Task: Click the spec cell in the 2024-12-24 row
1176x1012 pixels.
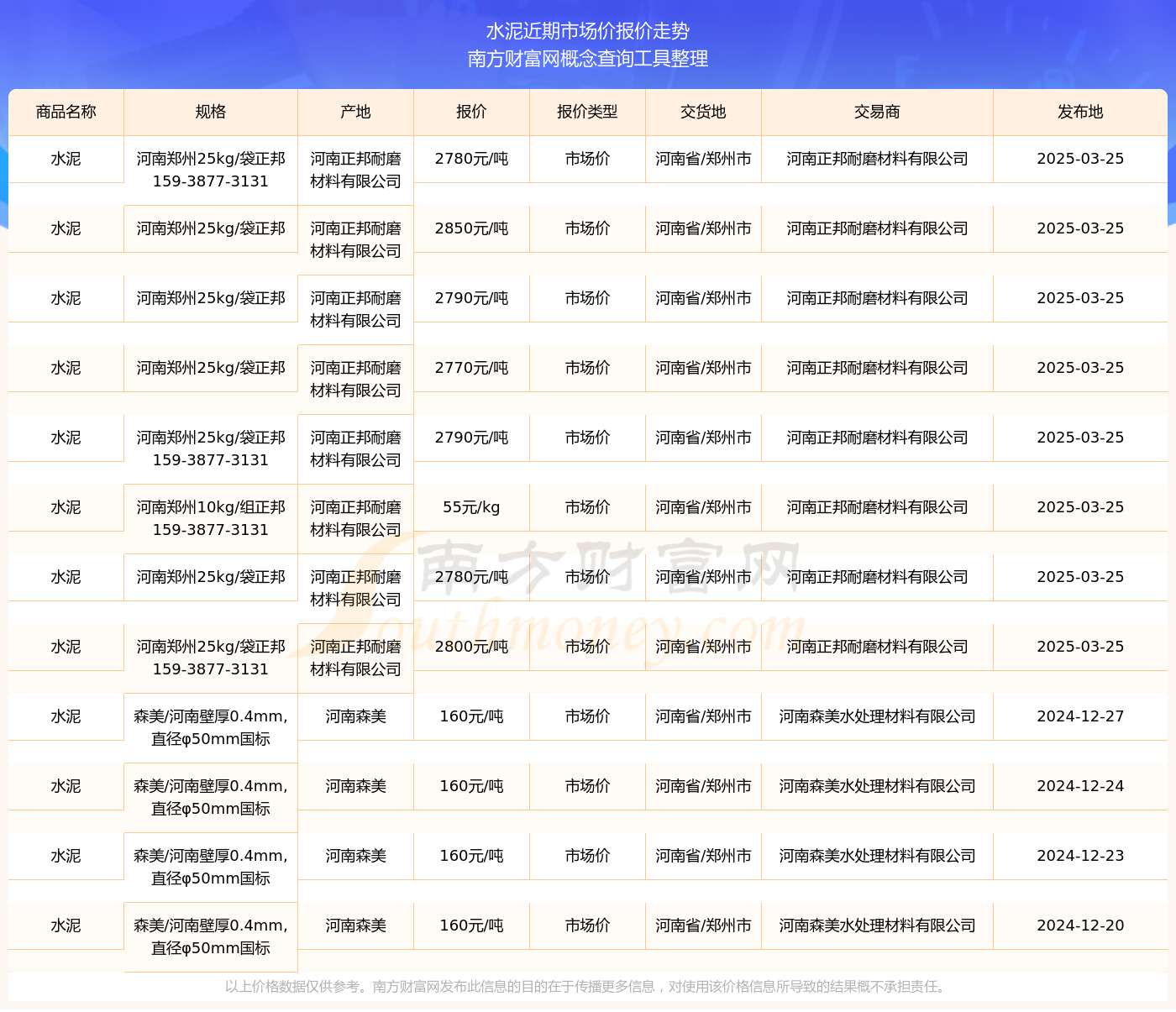Action: pyautogui.click(x=211, y=797)
